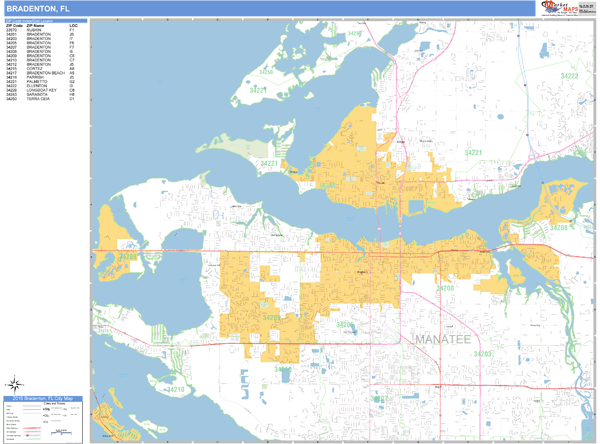600x444 pixels.
Task: Click the miles scale bar in legend
Action: click(61, 433)
